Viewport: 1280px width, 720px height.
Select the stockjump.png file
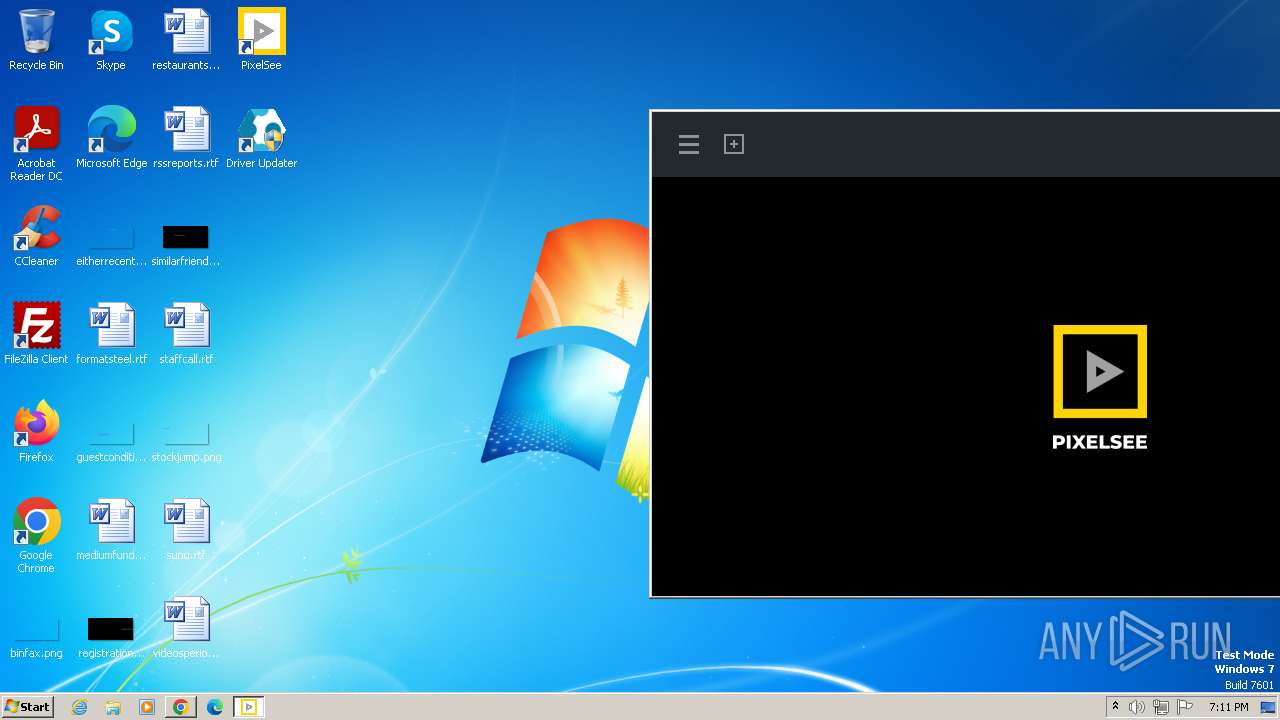tap(186, 443)
